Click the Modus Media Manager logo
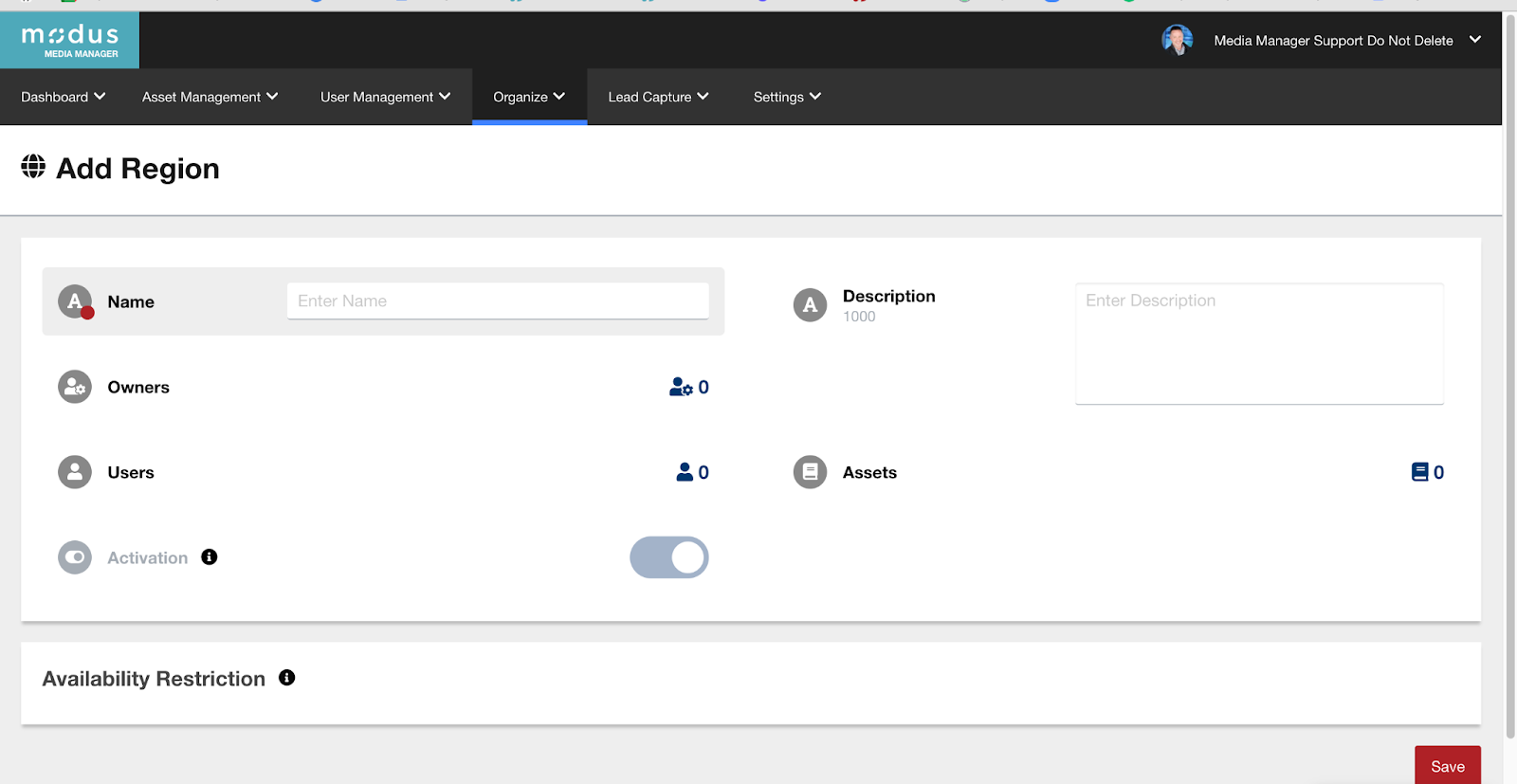The width and height of the screenshot is (1517, 784). pos(70,40)
